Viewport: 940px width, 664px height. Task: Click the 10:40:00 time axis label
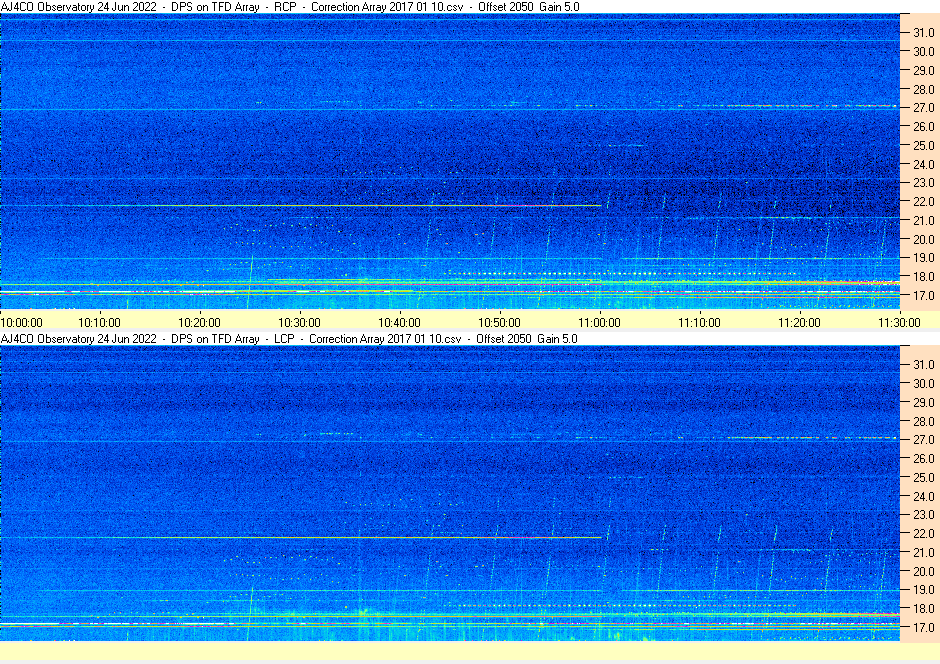399,323
